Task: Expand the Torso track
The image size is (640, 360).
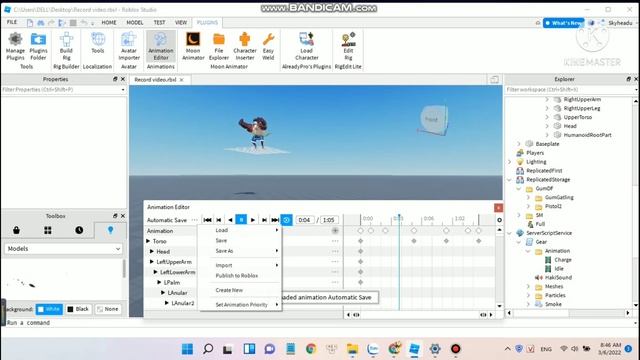Action: click(x=148, y=241)
